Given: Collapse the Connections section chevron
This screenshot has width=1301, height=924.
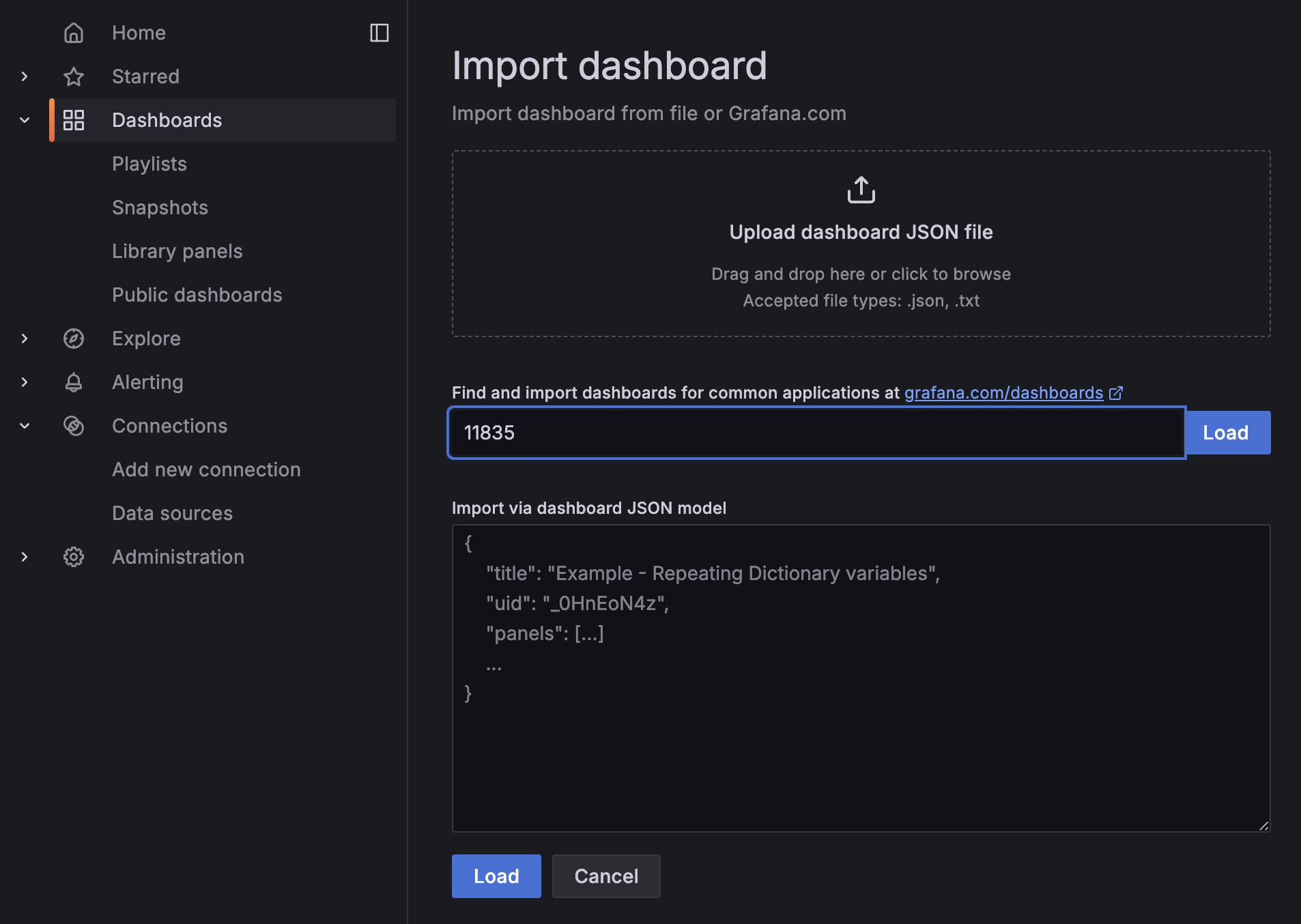Looking at the screenshot, I should click(x=25, y=426).
